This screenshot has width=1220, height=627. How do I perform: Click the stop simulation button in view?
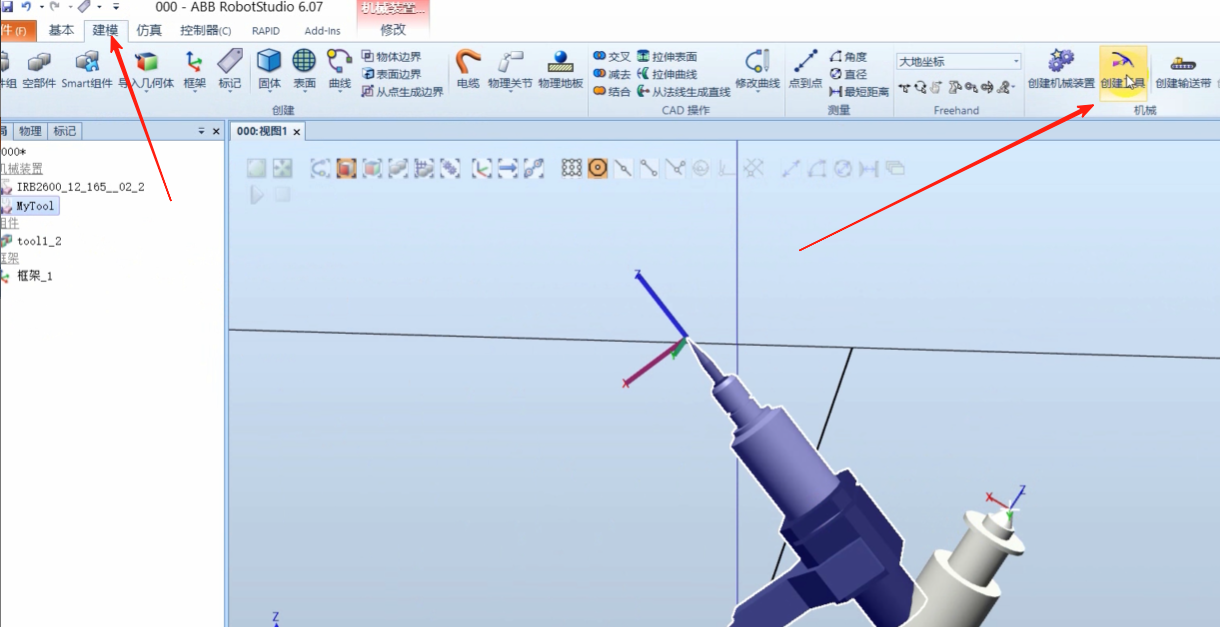[x=283, y=195]
